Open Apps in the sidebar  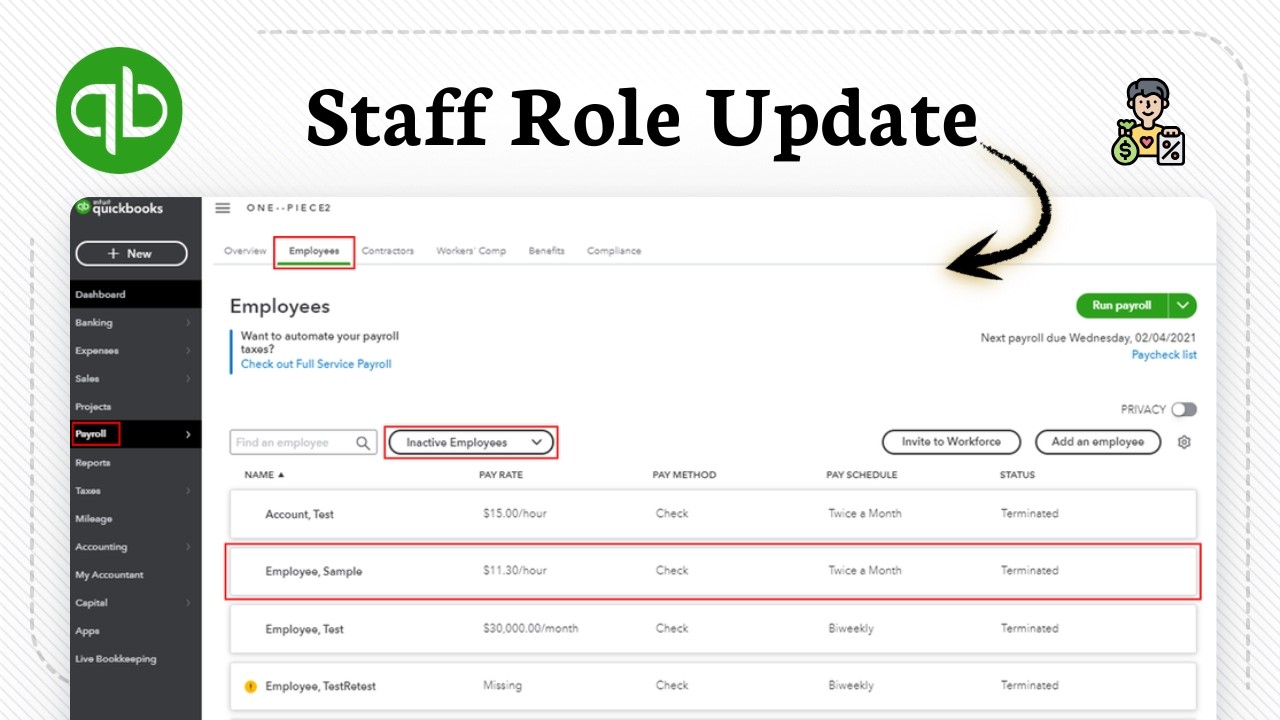point(87,631)
